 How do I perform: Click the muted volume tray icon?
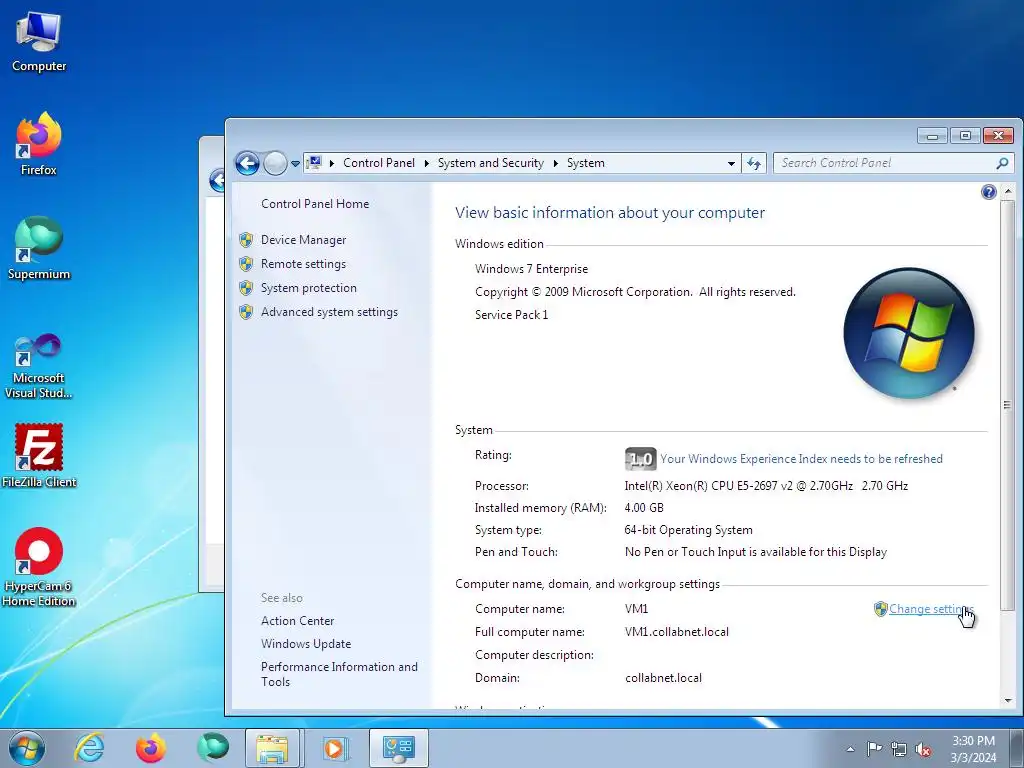pos(923,749)
